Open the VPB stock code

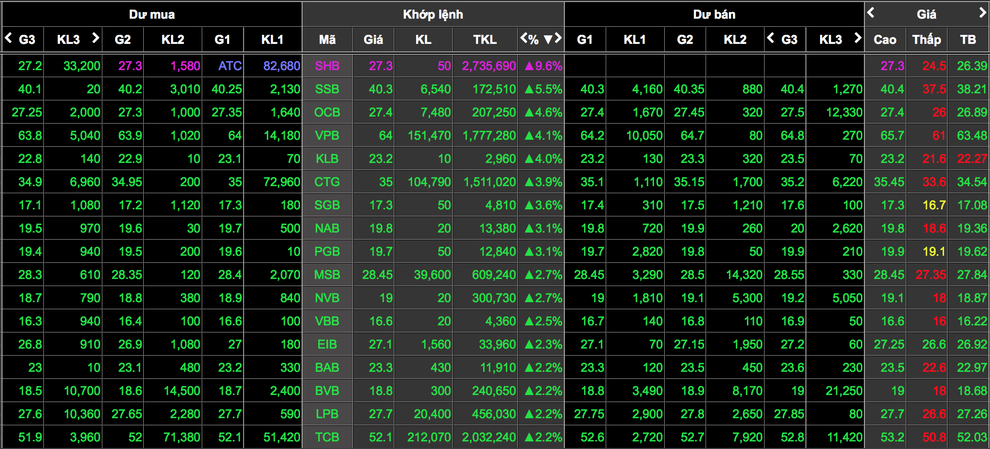[328, 136]
